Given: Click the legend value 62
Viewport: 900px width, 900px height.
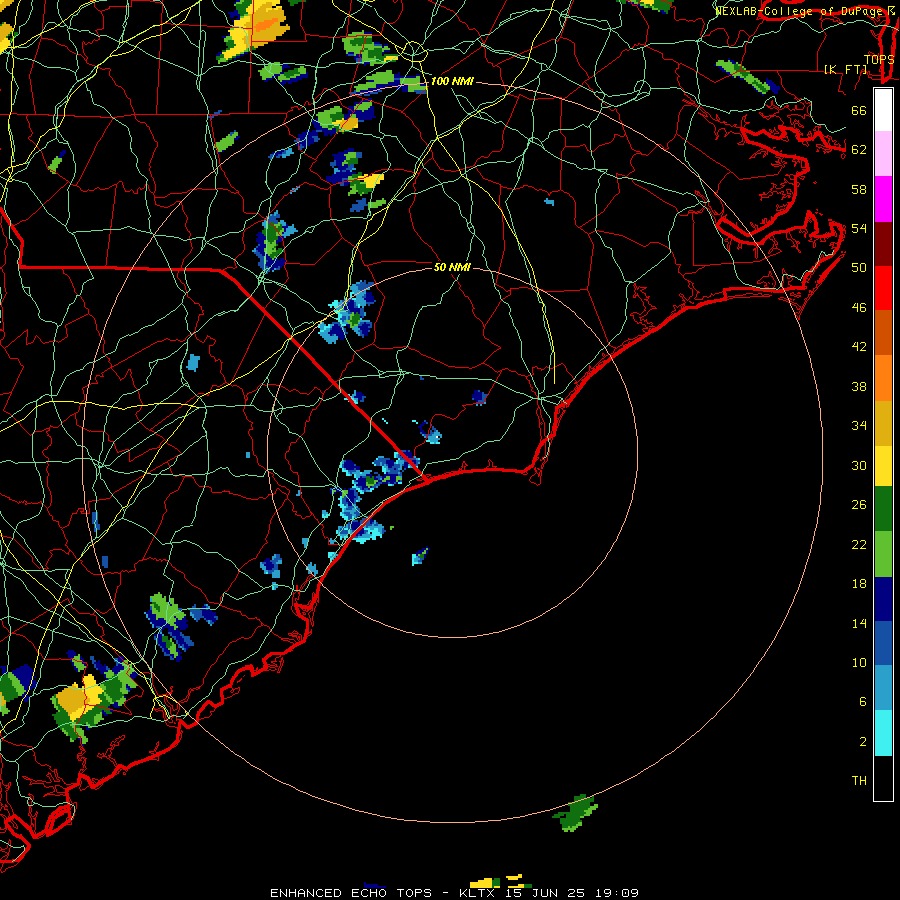Looking at the screenshot, I should 859,149.
